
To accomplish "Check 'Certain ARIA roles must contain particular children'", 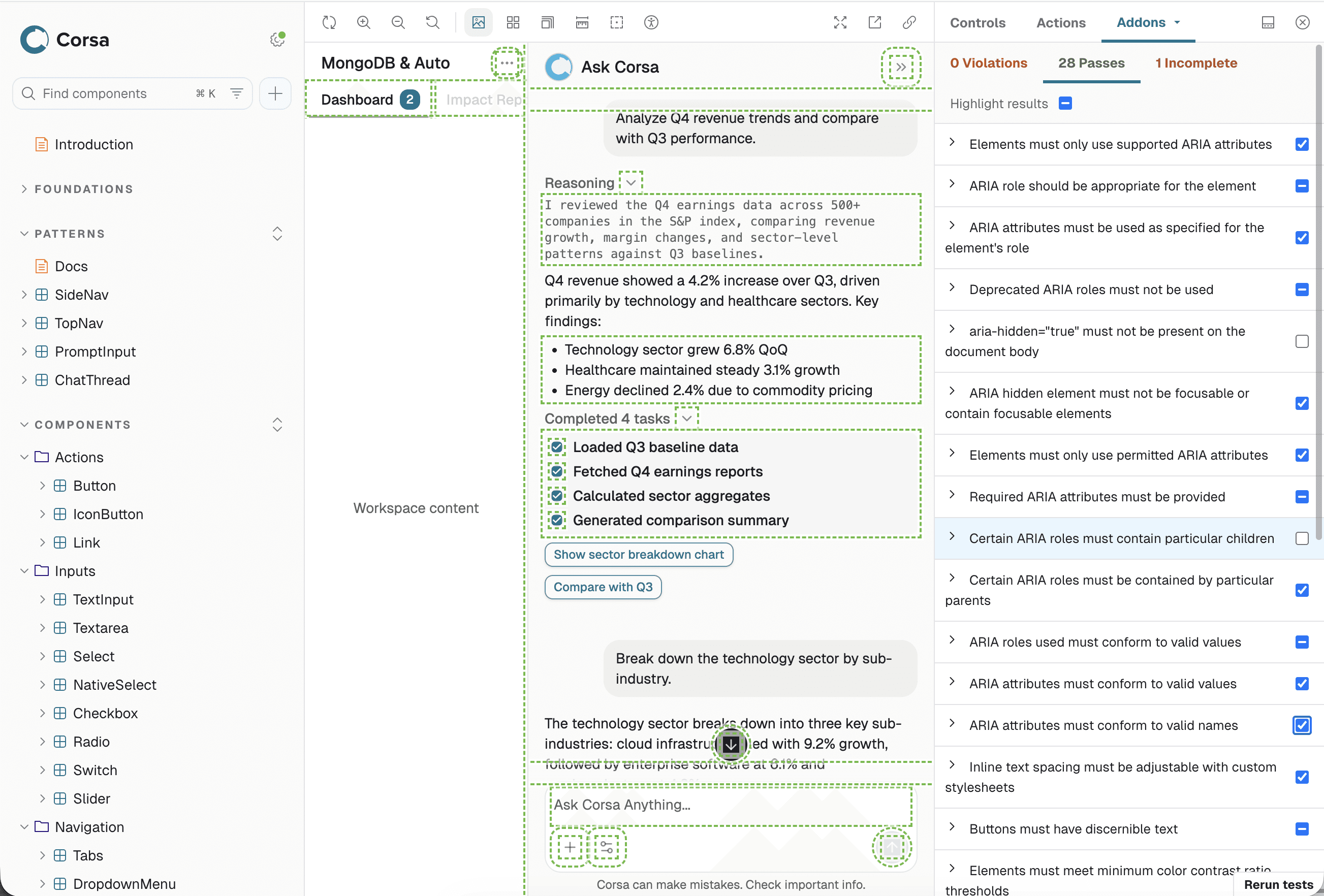I will point(1302,538).
